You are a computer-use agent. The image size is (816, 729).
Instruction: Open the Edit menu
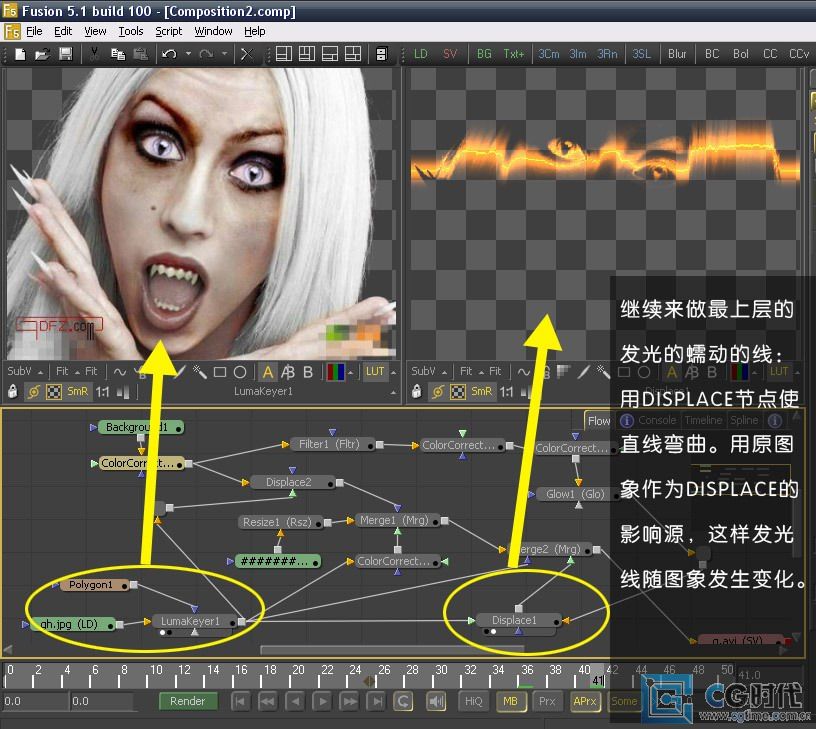(63, 31)
